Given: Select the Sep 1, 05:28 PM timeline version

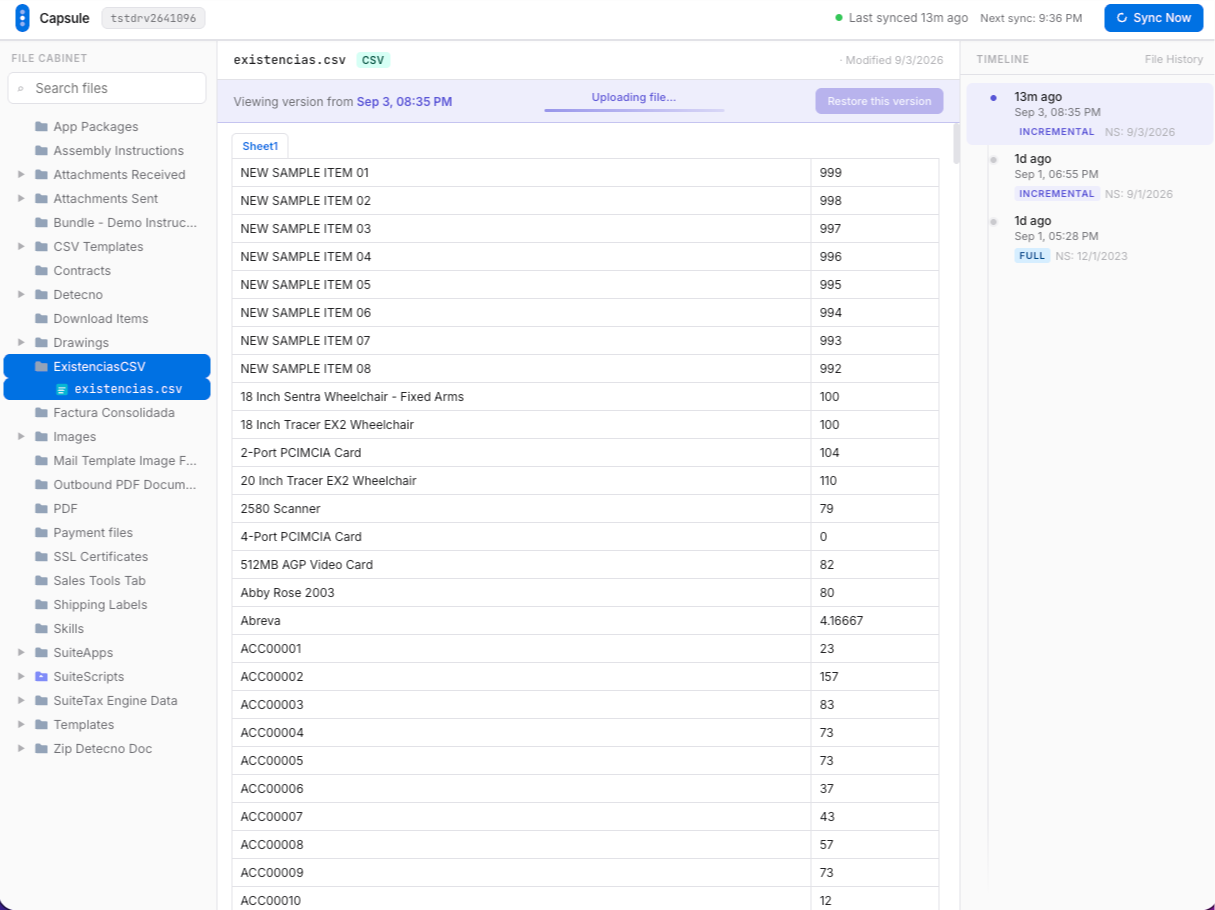Looking at the screenshot, I should [1090, 239].
